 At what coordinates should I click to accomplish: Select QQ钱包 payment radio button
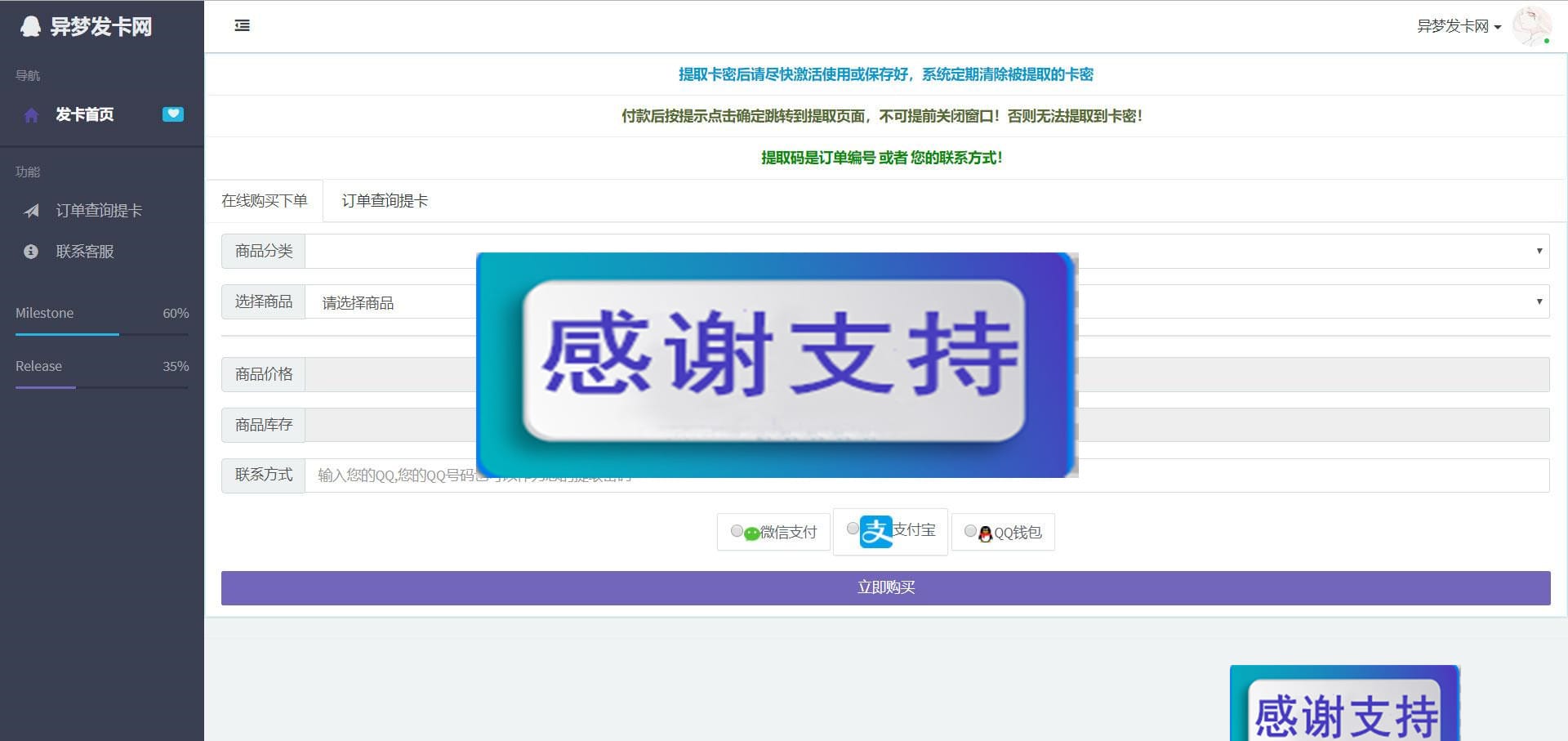(x=970, y=532)
